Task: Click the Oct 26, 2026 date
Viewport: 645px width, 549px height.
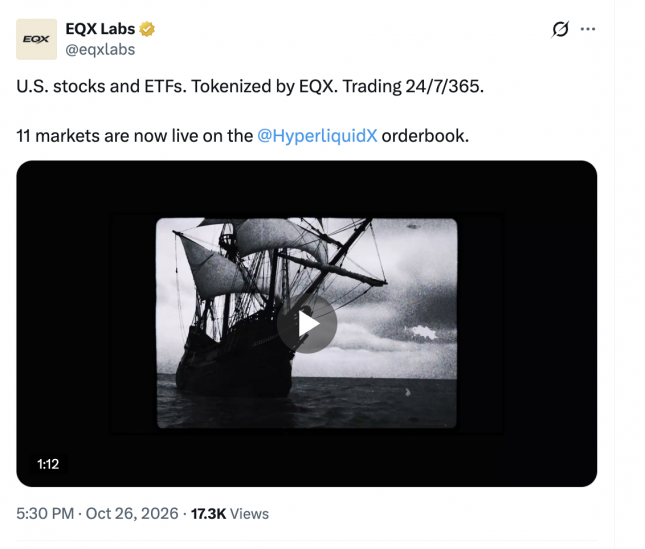Action: click(x=132, y=514)
